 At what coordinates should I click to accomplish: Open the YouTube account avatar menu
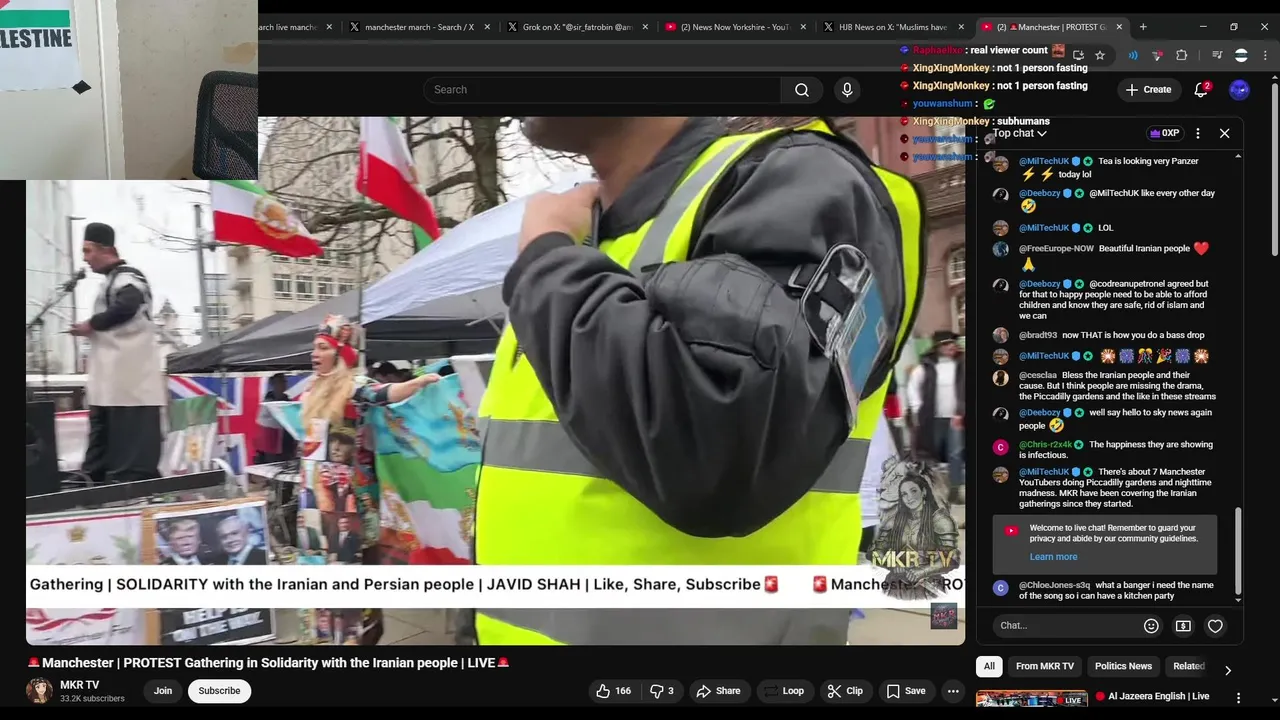click(x=1239, y=90)
